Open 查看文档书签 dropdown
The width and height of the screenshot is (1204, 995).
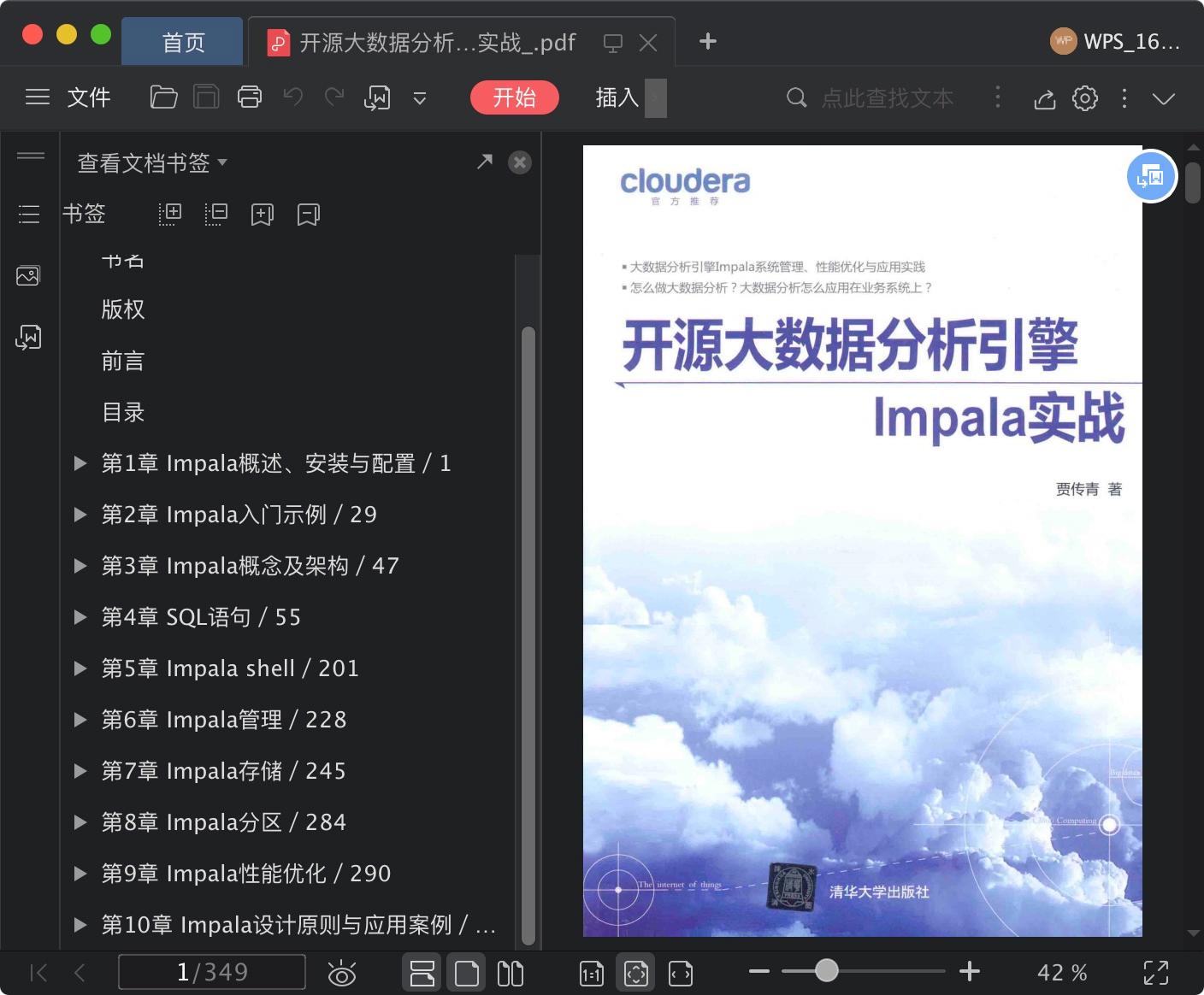tap(152, 162)
